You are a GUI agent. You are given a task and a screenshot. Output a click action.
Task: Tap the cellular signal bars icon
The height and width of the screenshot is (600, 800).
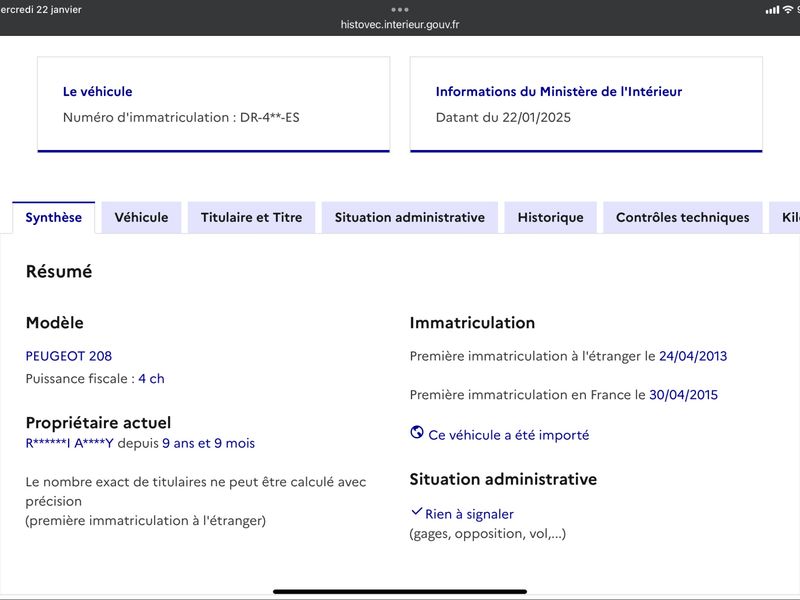(772, 10)
